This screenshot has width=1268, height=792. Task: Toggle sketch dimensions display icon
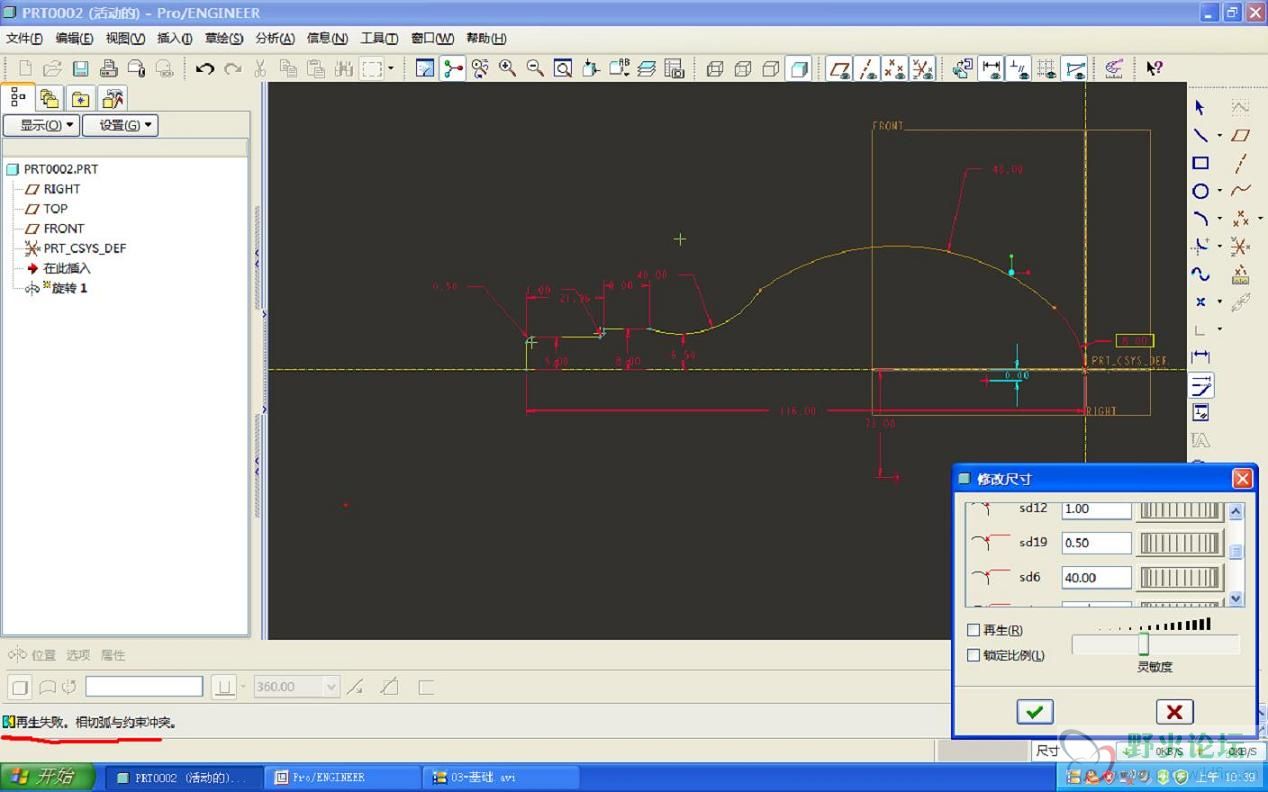pos(991,68)
